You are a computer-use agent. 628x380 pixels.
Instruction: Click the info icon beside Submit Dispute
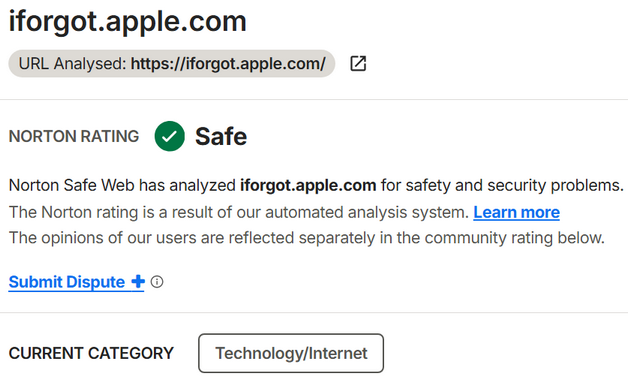[x=157, y=282]
